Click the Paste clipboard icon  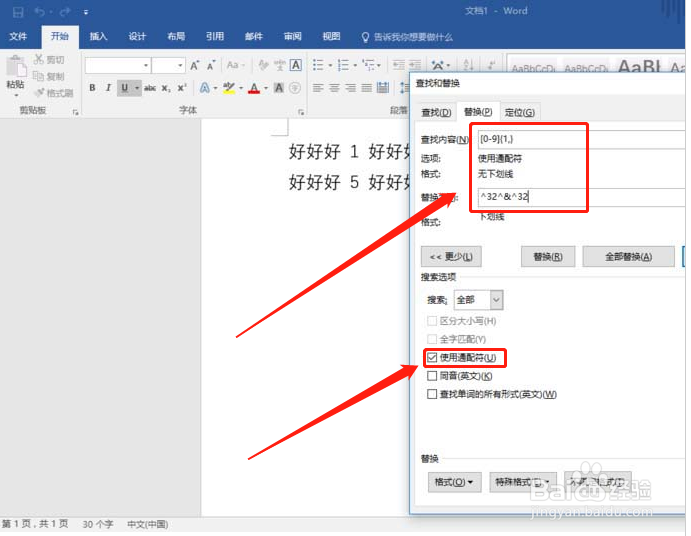[16, 67]
